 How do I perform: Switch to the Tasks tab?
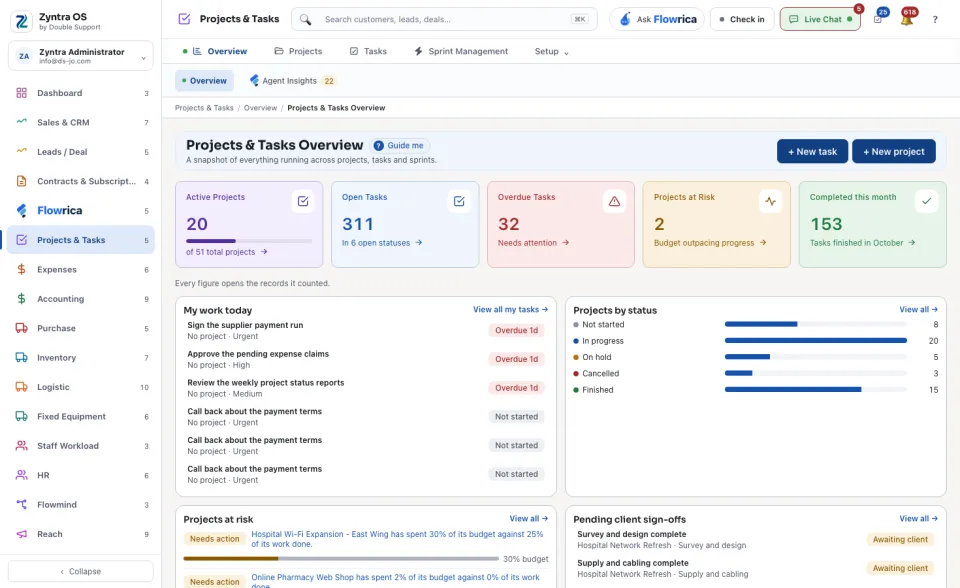[368, 51]
